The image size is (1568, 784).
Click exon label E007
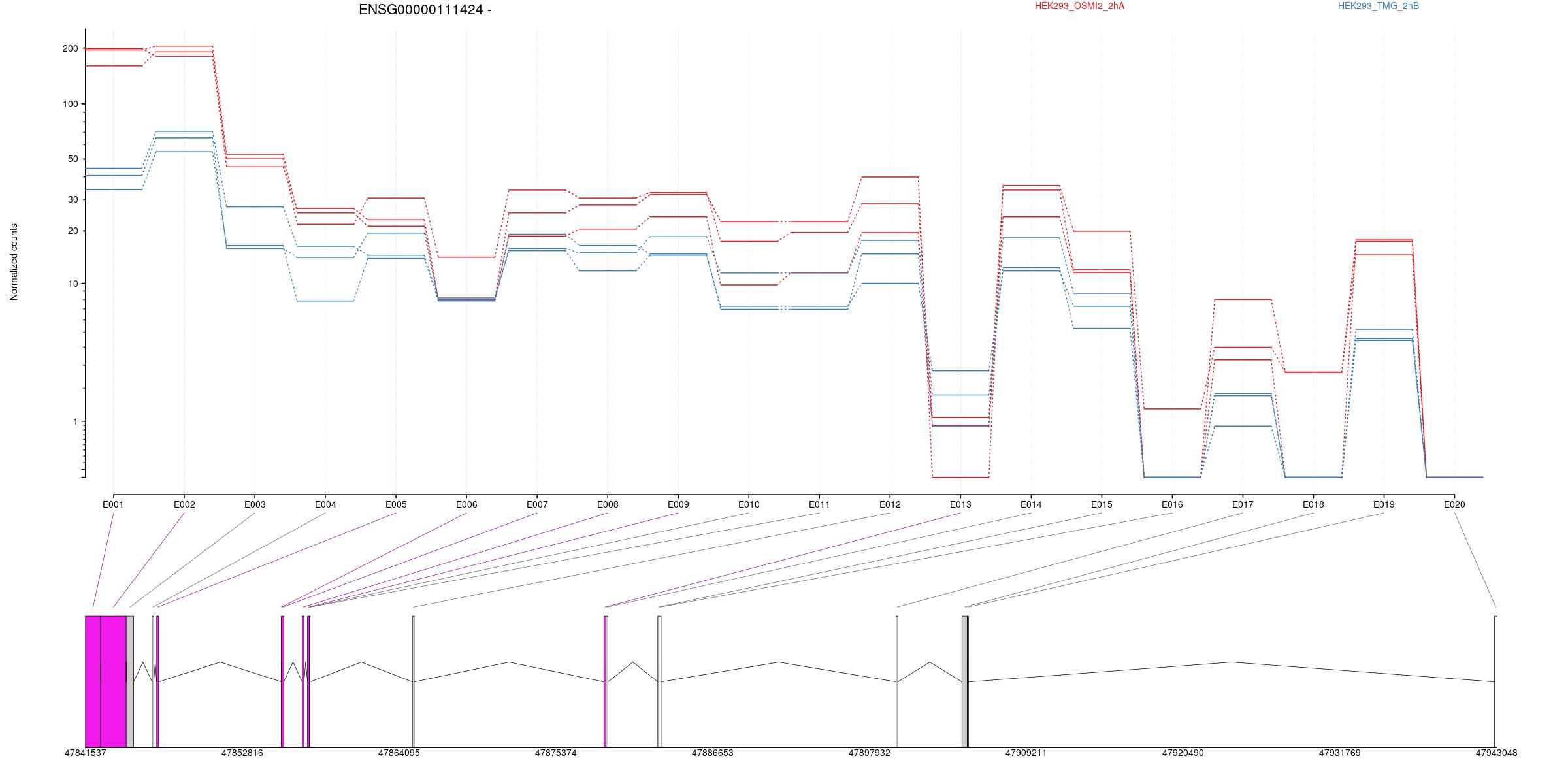537,504
